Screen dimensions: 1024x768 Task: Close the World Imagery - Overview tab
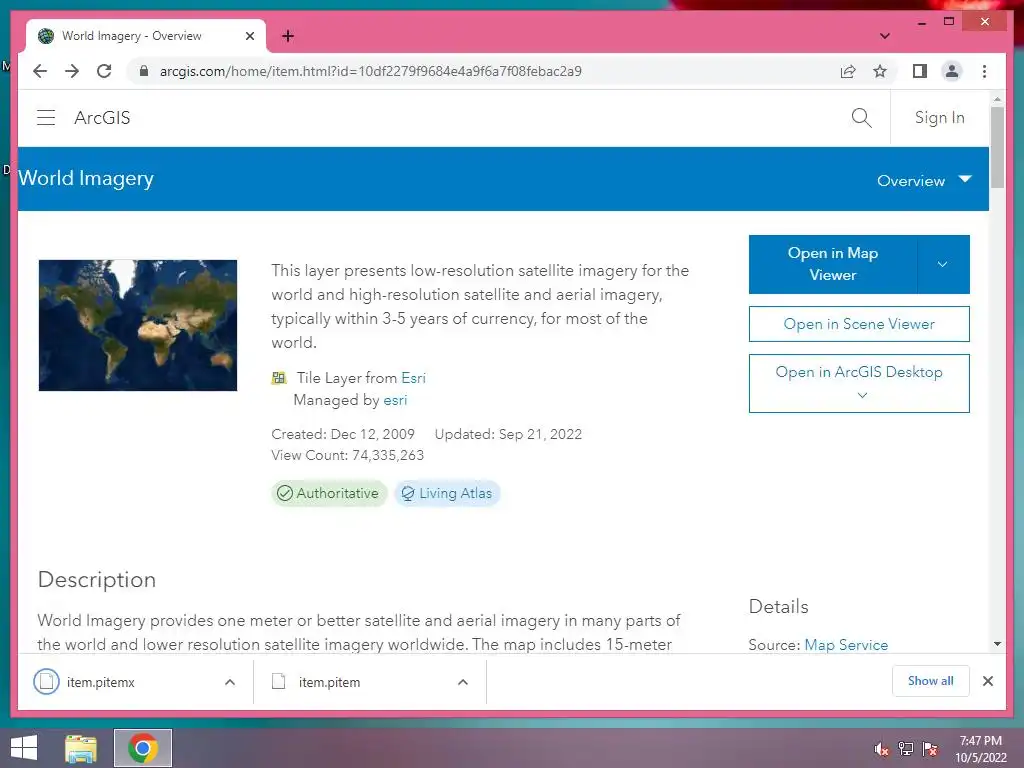click(x=249, y=36)
